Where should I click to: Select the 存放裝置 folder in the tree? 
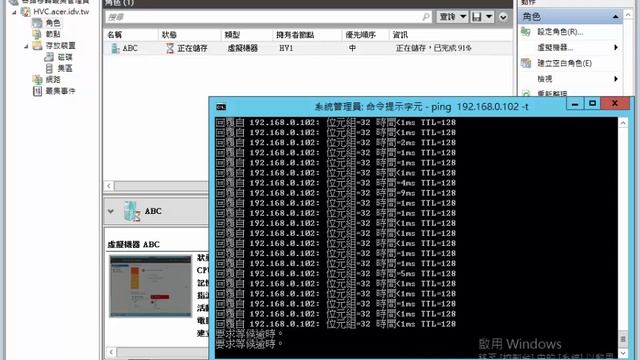(x=60, y=45)
